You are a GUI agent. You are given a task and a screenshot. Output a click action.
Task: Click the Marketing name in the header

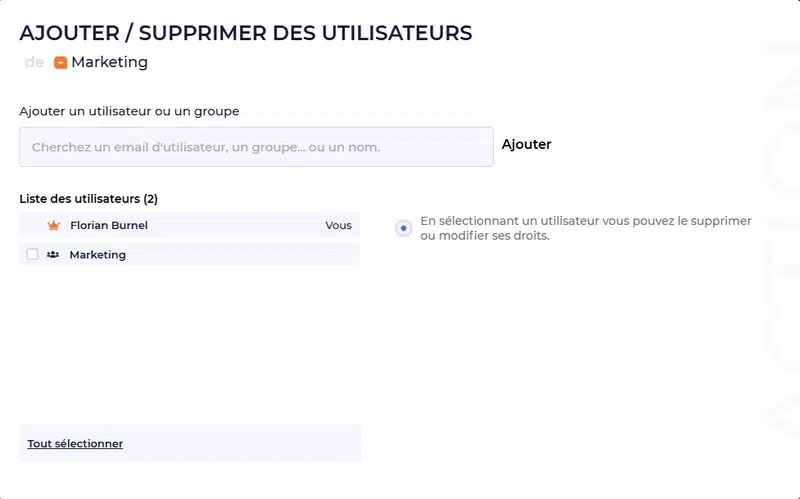(x=109, y=62)
